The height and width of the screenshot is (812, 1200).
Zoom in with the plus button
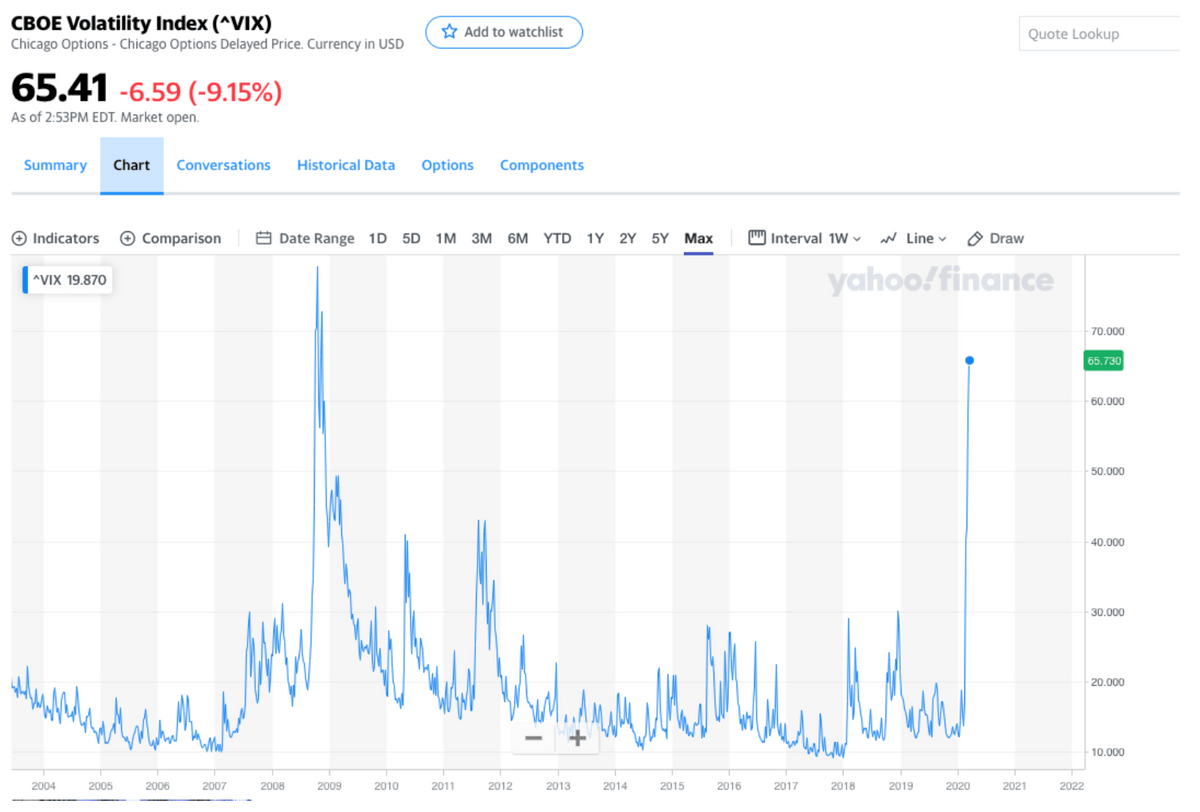pos(577,738)
